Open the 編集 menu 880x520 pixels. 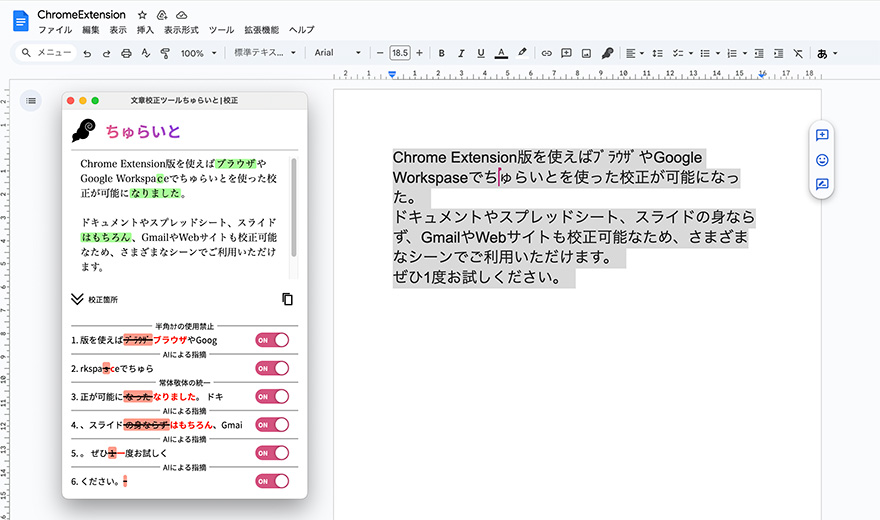(90, 30)
